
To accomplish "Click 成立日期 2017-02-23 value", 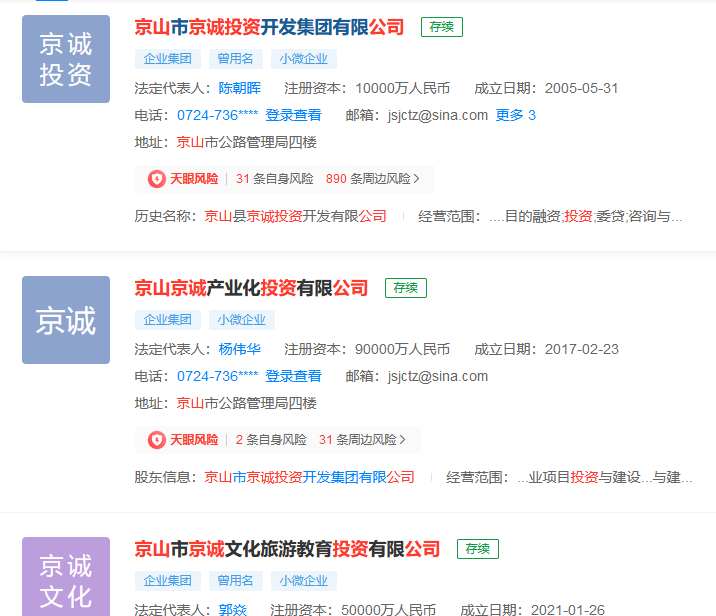I will (x=582, y=349).
